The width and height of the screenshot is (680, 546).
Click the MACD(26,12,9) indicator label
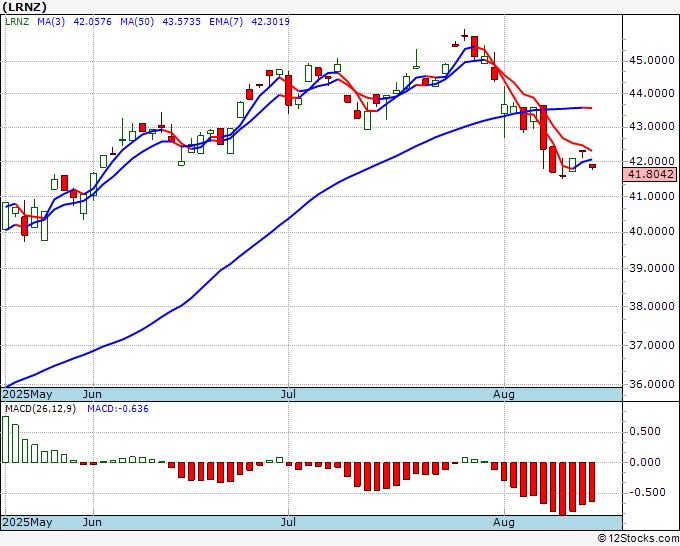tap(40, 409)
